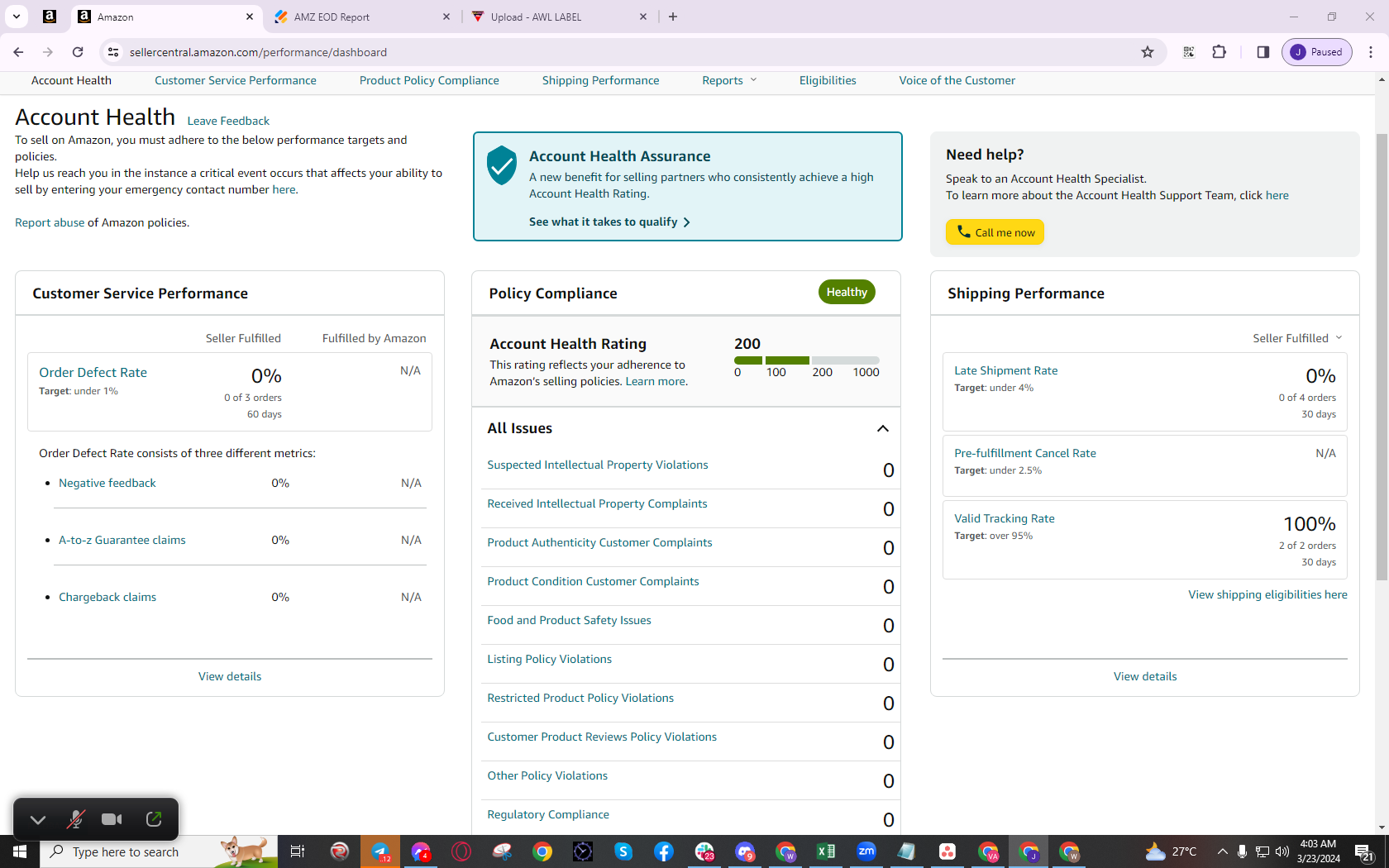Open Received Intellectual Property Complaints
The width and height of the screenshot is (1389, 868).
(x=598, y=503)
